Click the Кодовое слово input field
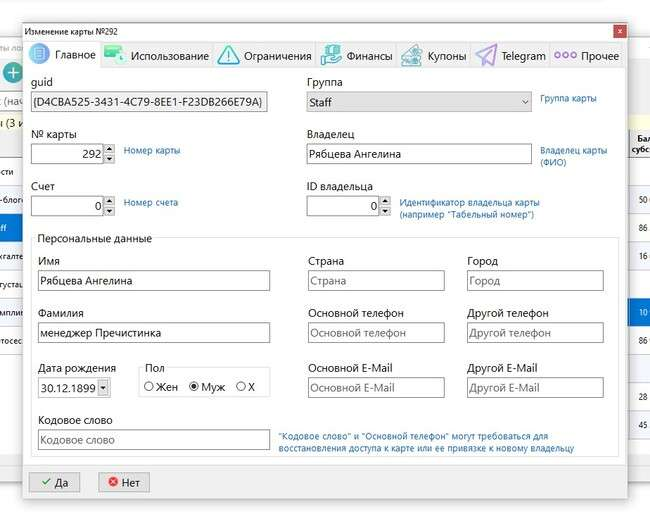 [151, 440]
